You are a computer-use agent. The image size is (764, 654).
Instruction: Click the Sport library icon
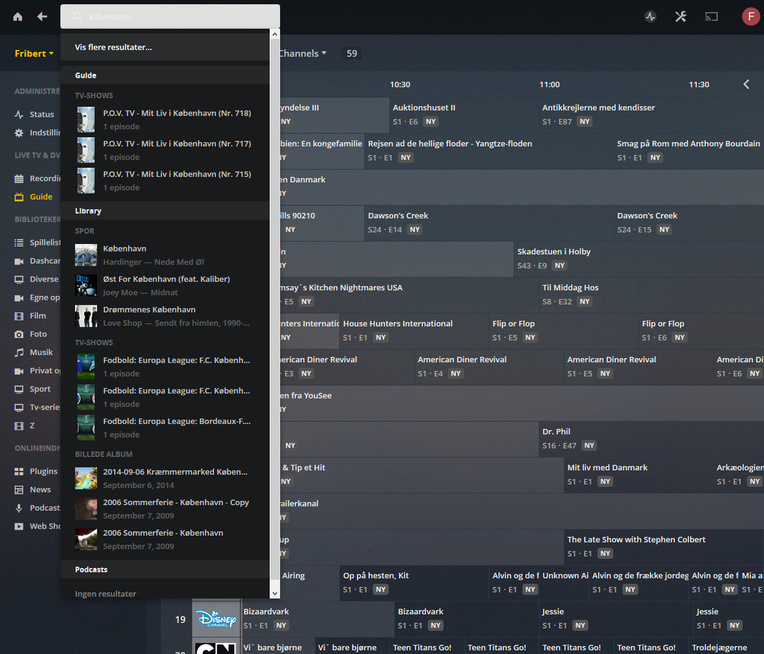click(19, 389)
